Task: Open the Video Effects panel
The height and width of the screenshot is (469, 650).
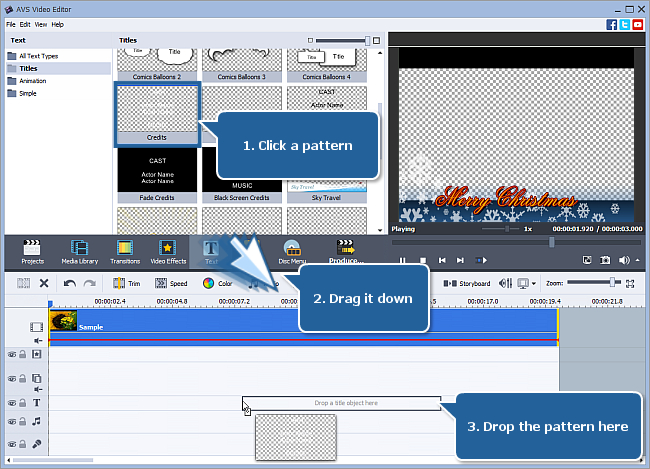Action: 168,252
